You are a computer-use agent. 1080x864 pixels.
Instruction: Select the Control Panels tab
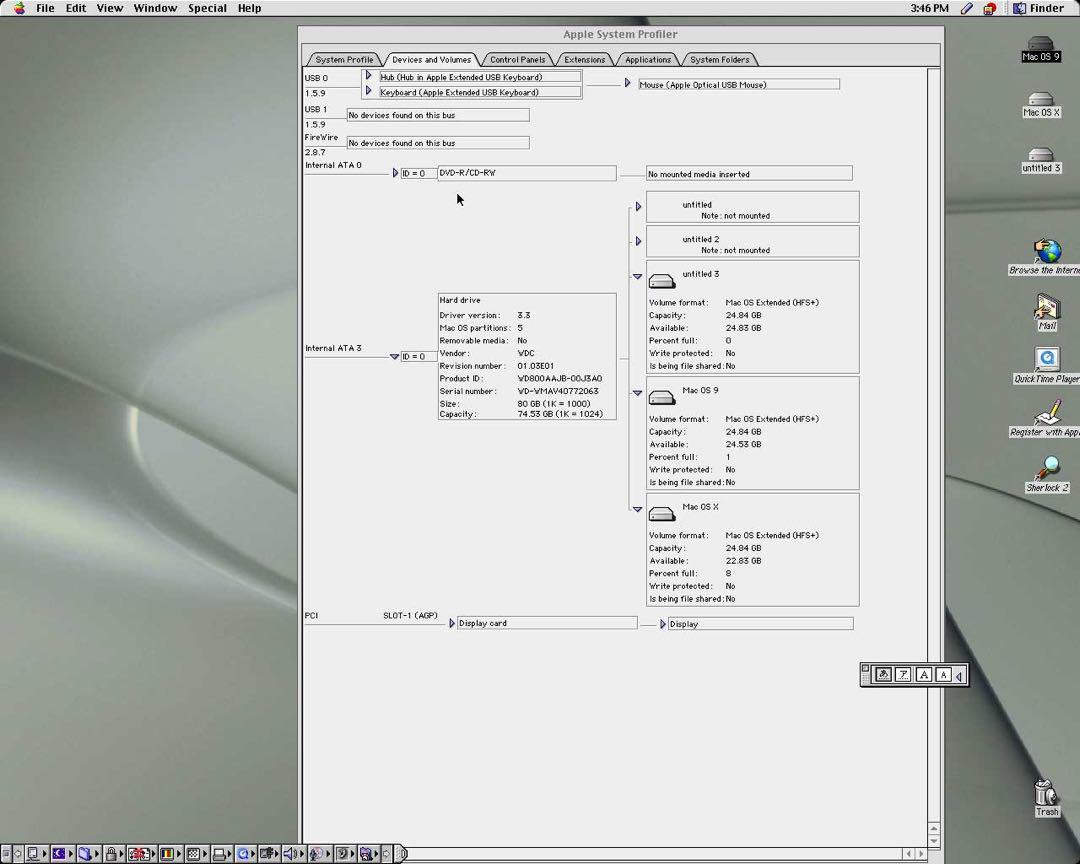[517, 59]
